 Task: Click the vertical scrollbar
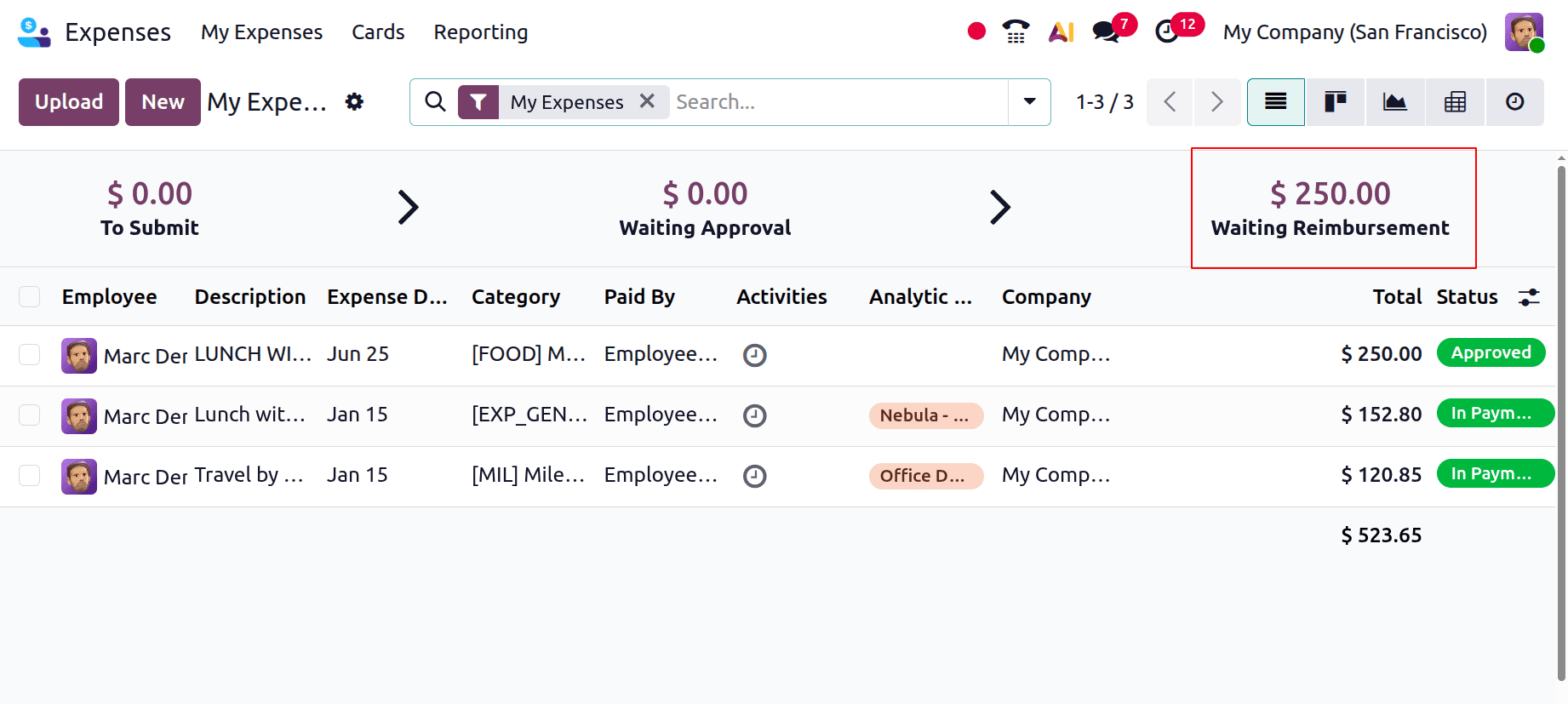pyautogui.click(x=1561, y=423)
